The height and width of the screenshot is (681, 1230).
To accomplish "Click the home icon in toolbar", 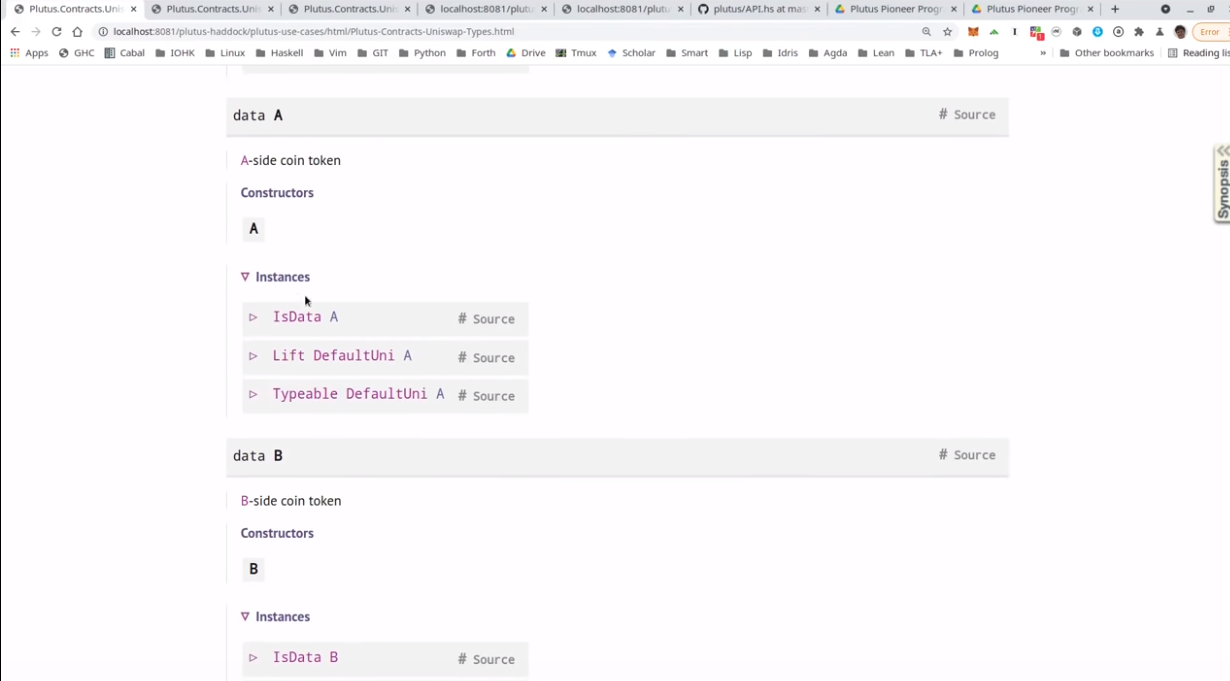I will (77, 32).
